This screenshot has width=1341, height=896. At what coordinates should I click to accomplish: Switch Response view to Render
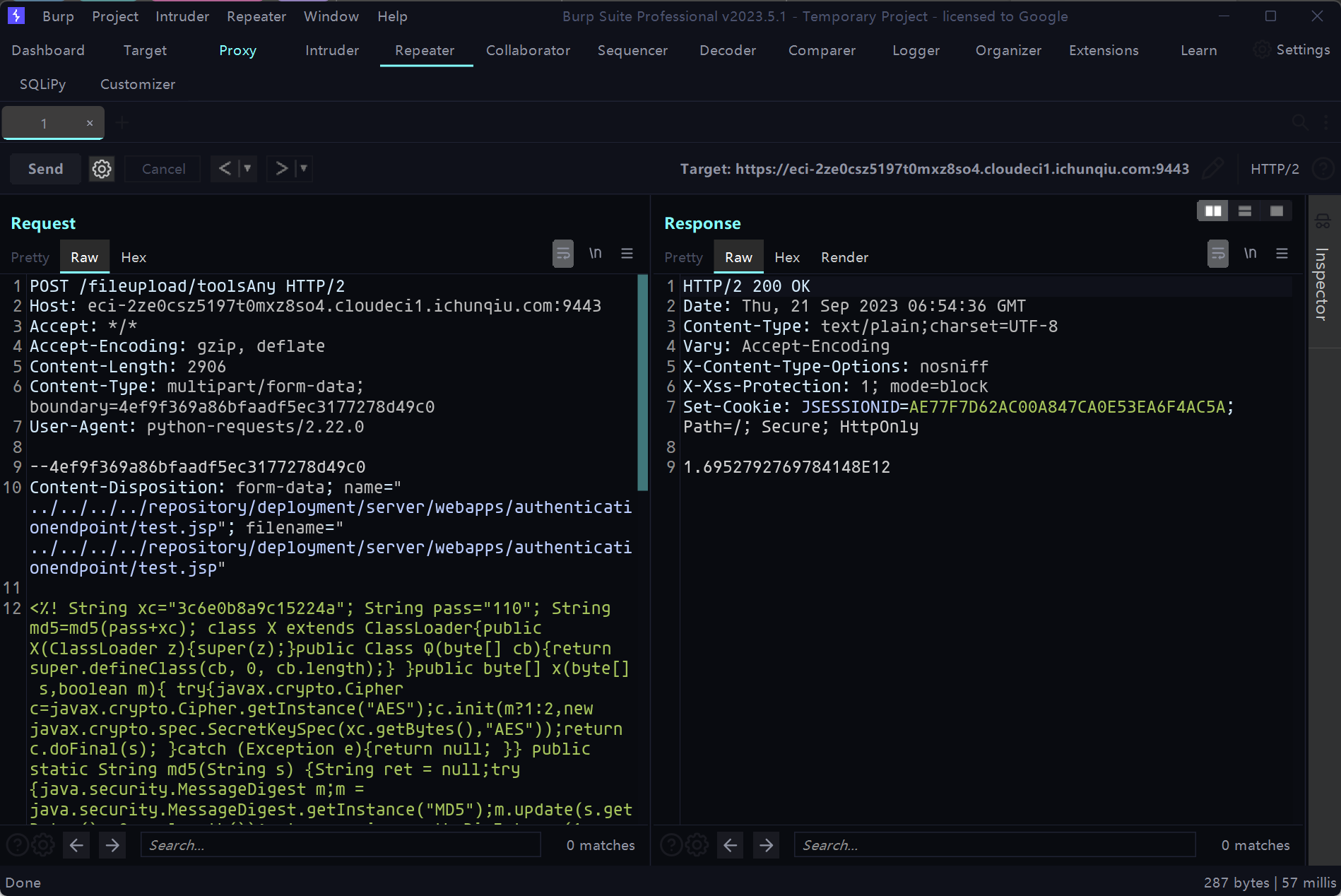pos(844,257)
